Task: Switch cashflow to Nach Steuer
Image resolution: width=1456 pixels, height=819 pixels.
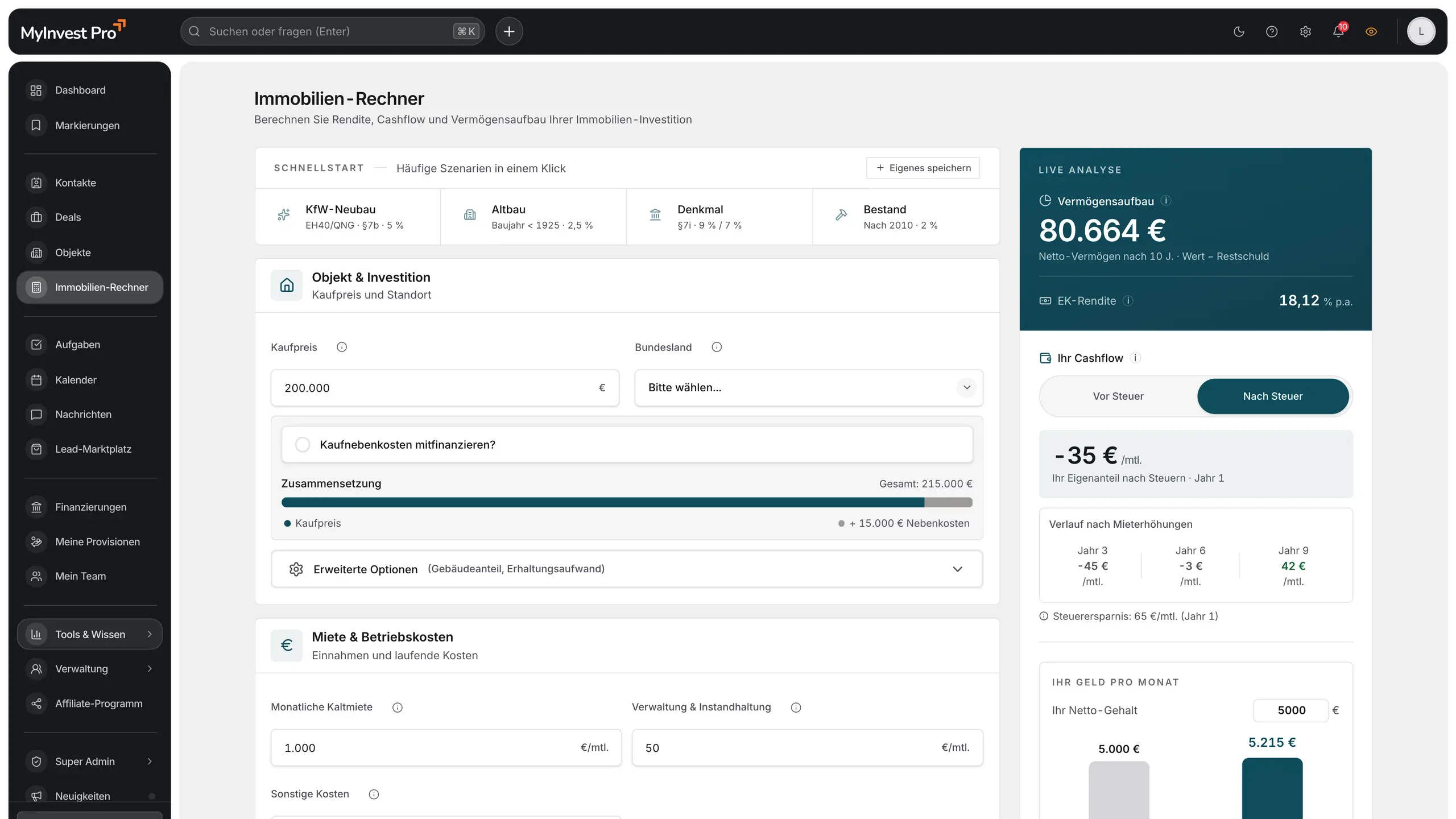Action: tap(1273, 396)
